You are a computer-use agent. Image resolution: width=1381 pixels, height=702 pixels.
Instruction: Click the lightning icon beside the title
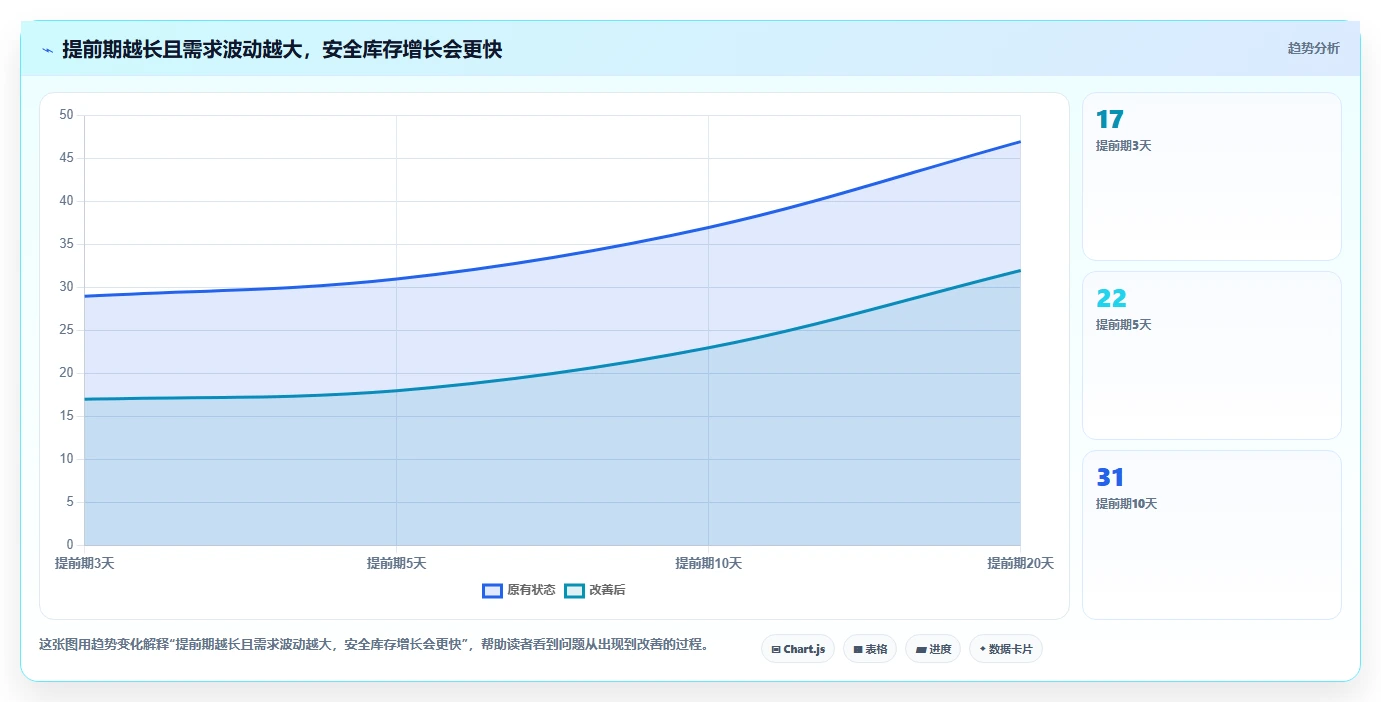coord(47,49)
